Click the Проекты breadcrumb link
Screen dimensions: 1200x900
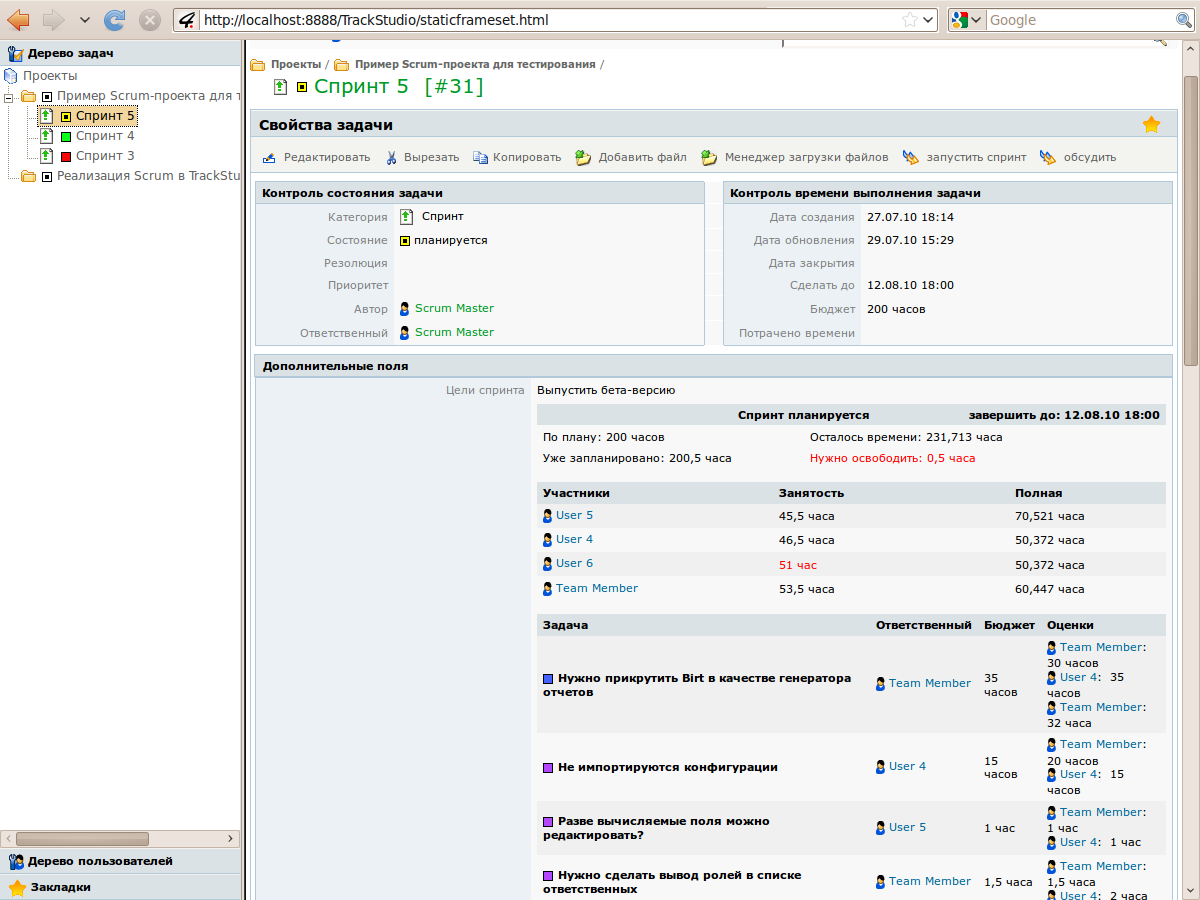tap(295, 64)
